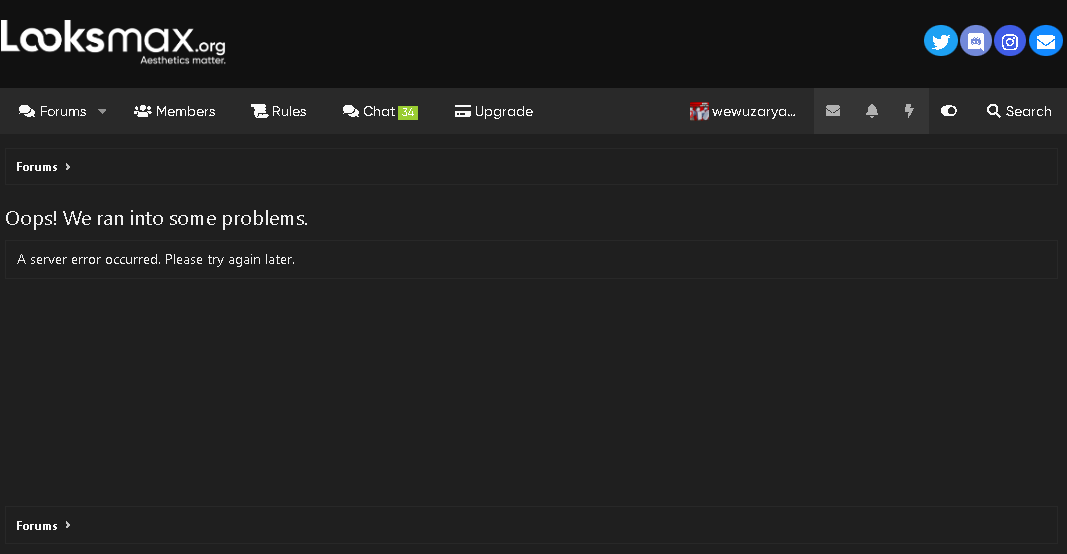Open the inbox envelope icon
The image size is (1067, 554).
(833, 111)
